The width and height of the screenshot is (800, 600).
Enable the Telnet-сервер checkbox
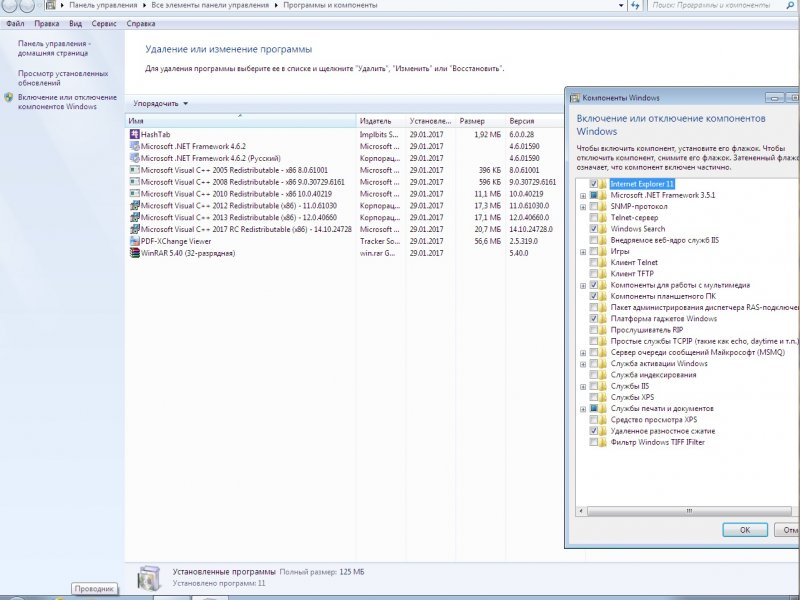[594, 217]
